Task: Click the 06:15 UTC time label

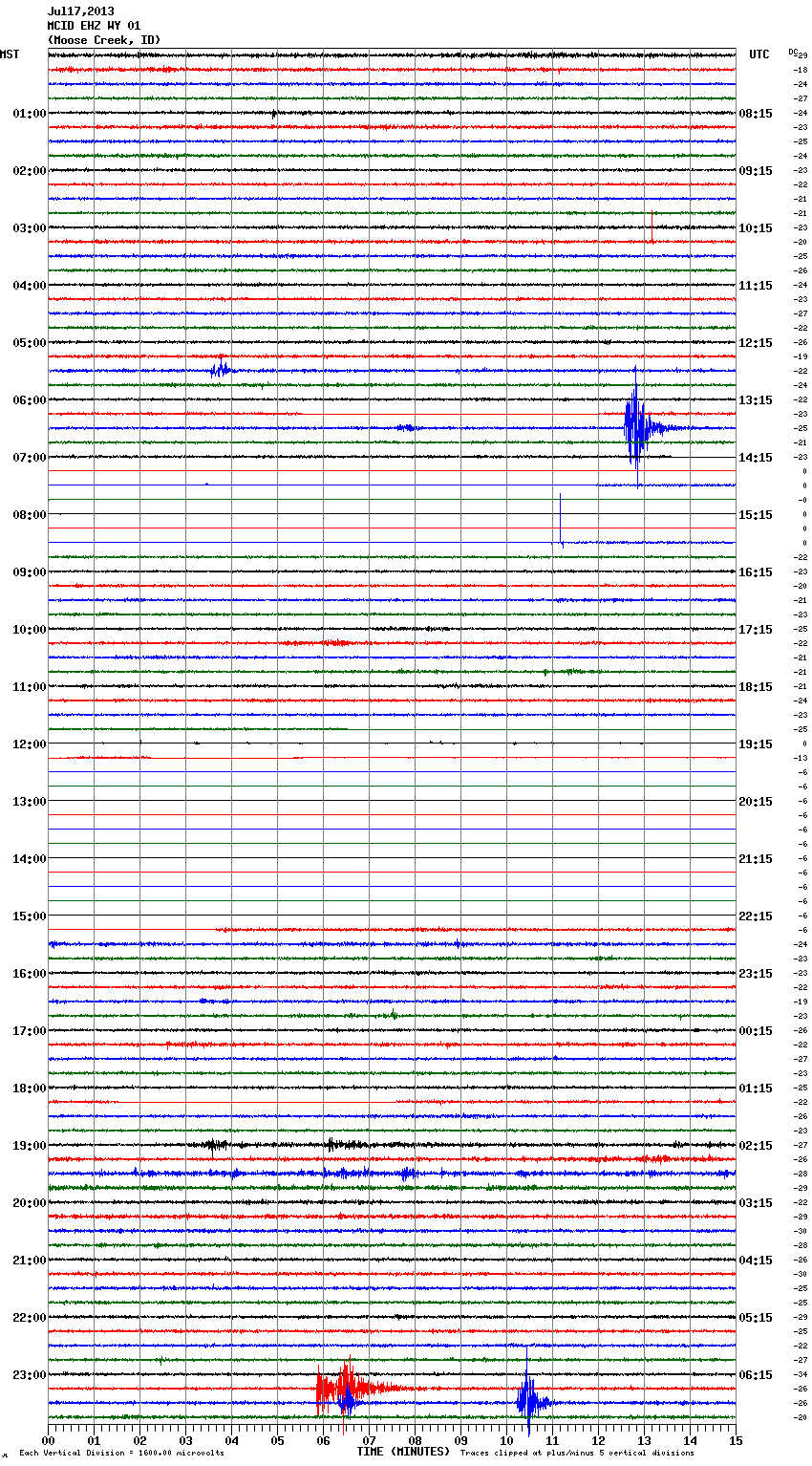Action: (756, 1375)
